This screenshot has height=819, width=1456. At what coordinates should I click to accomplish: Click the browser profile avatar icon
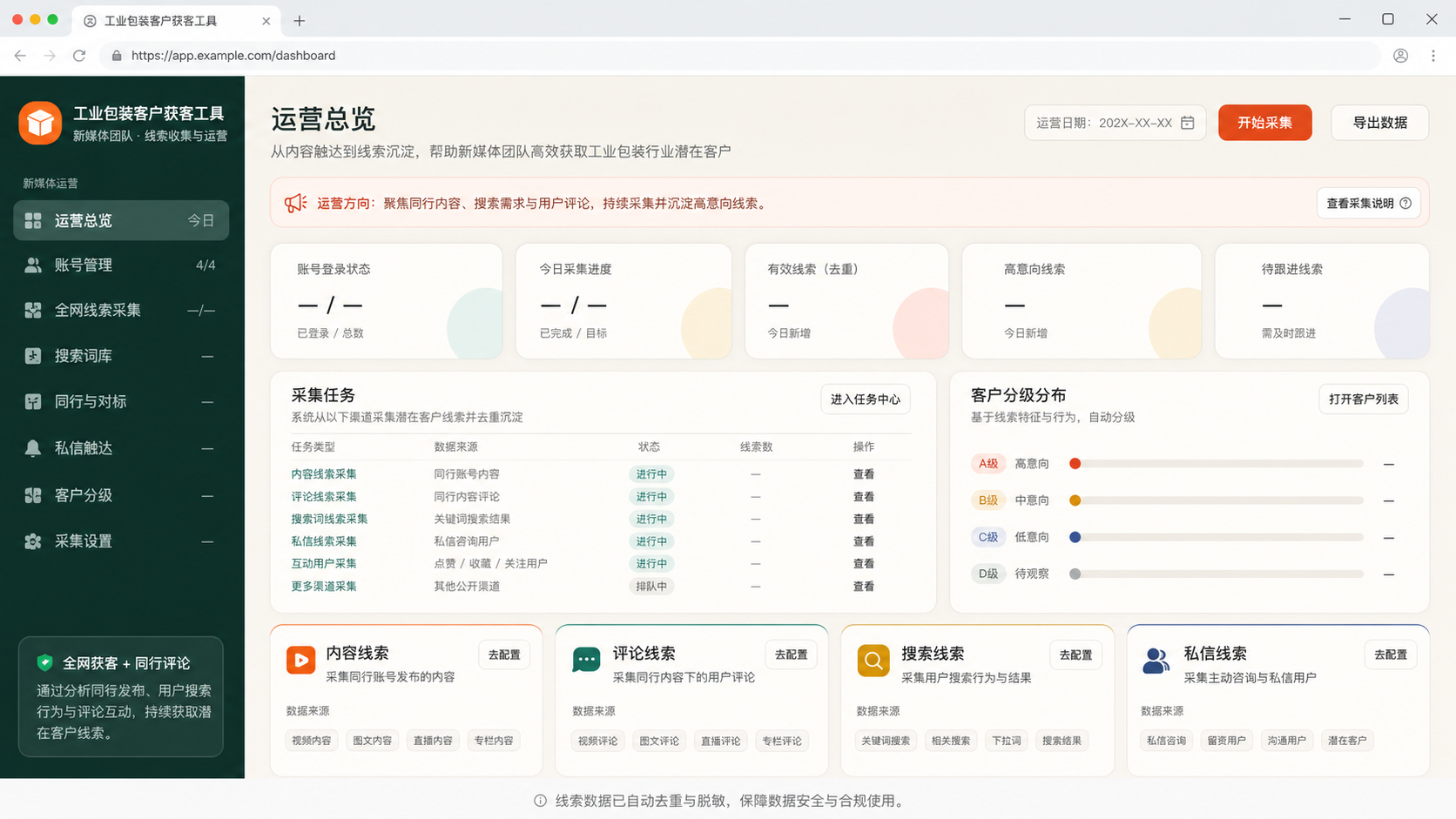click(x=1400, y=56)
